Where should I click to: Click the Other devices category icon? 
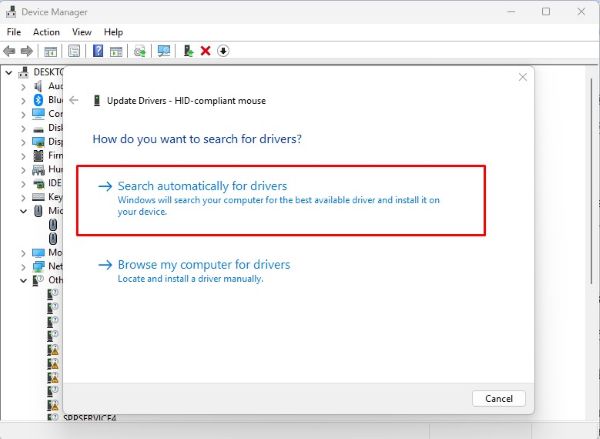38,281
